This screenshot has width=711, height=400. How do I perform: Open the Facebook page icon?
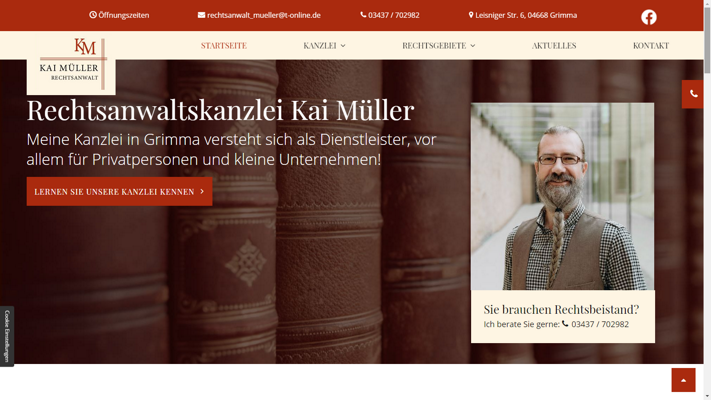[x=648, y=17]
